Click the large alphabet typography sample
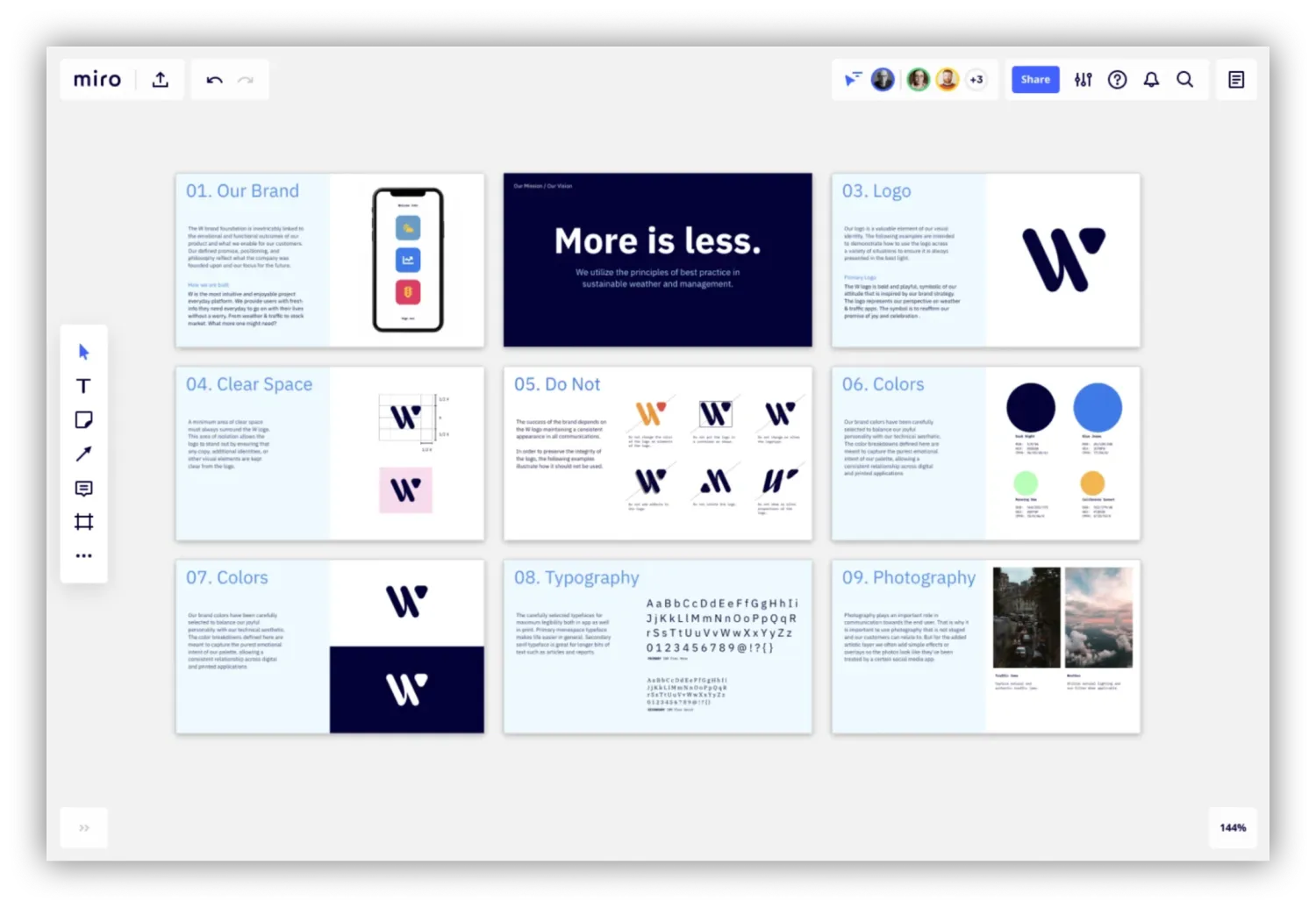This screenshot has height=908, width=1316. point(722,626)
